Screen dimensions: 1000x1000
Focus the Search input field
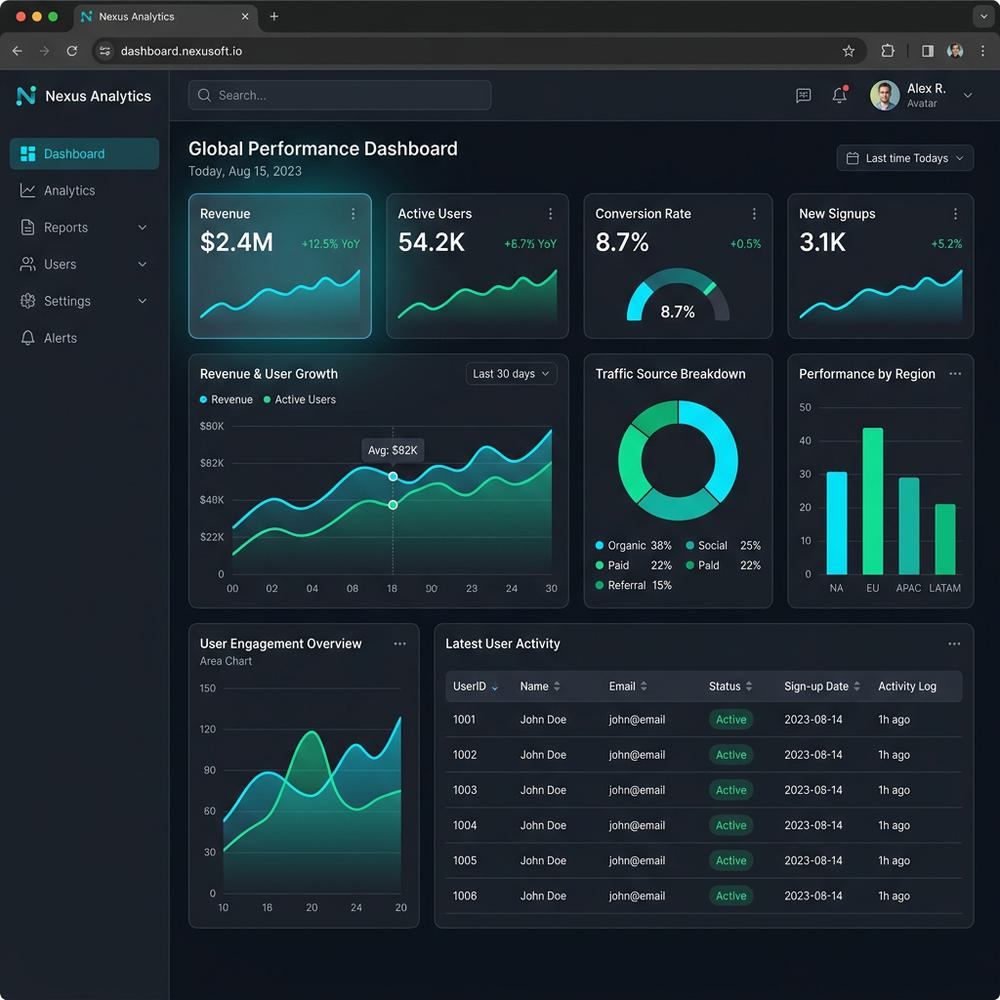(339, 95)
